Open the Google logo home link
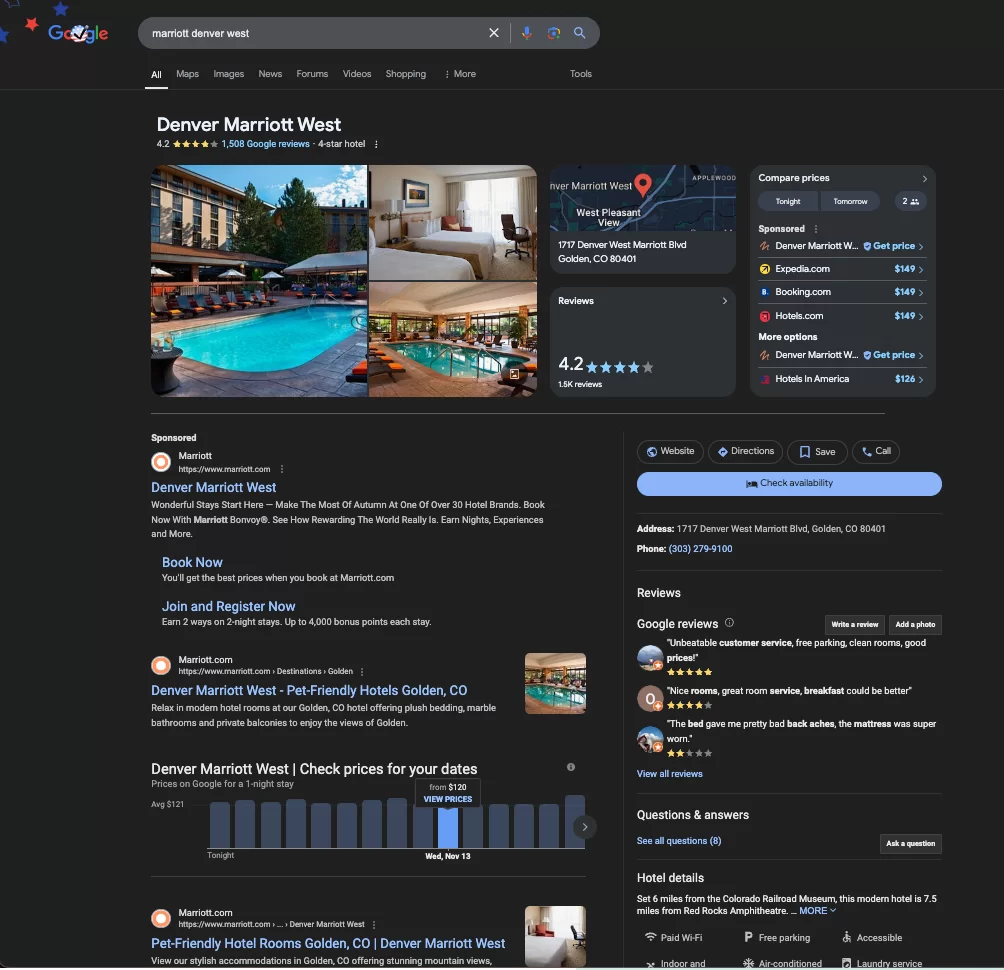Screen dimensions: 1004x970 [x=78, y=33]
